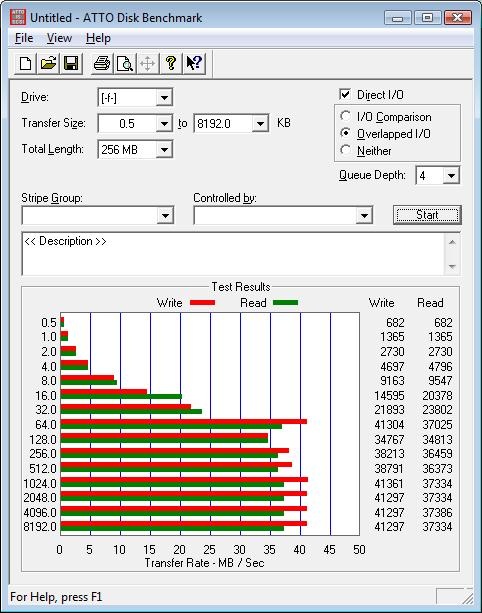This screenshot has height=613, width=482.
Task: Open the View menu
Action: tap(59, 38)
